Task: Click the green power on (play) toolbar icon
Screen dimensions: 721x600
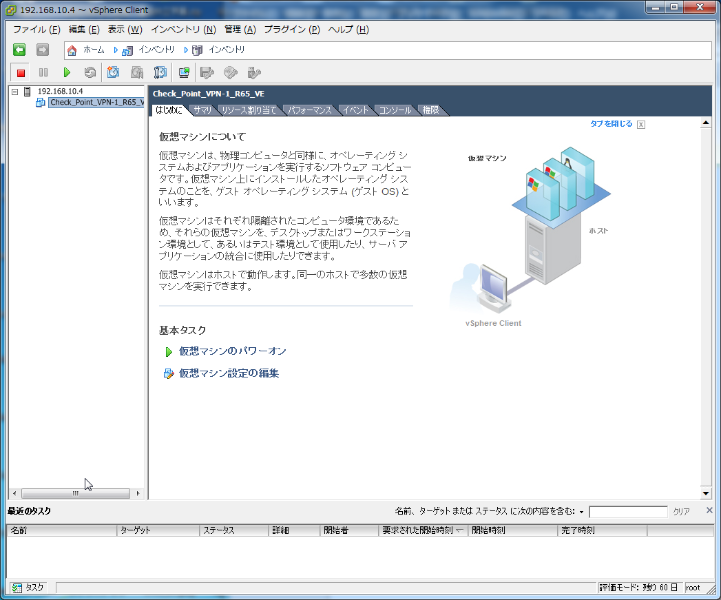Action: [67, 73]
